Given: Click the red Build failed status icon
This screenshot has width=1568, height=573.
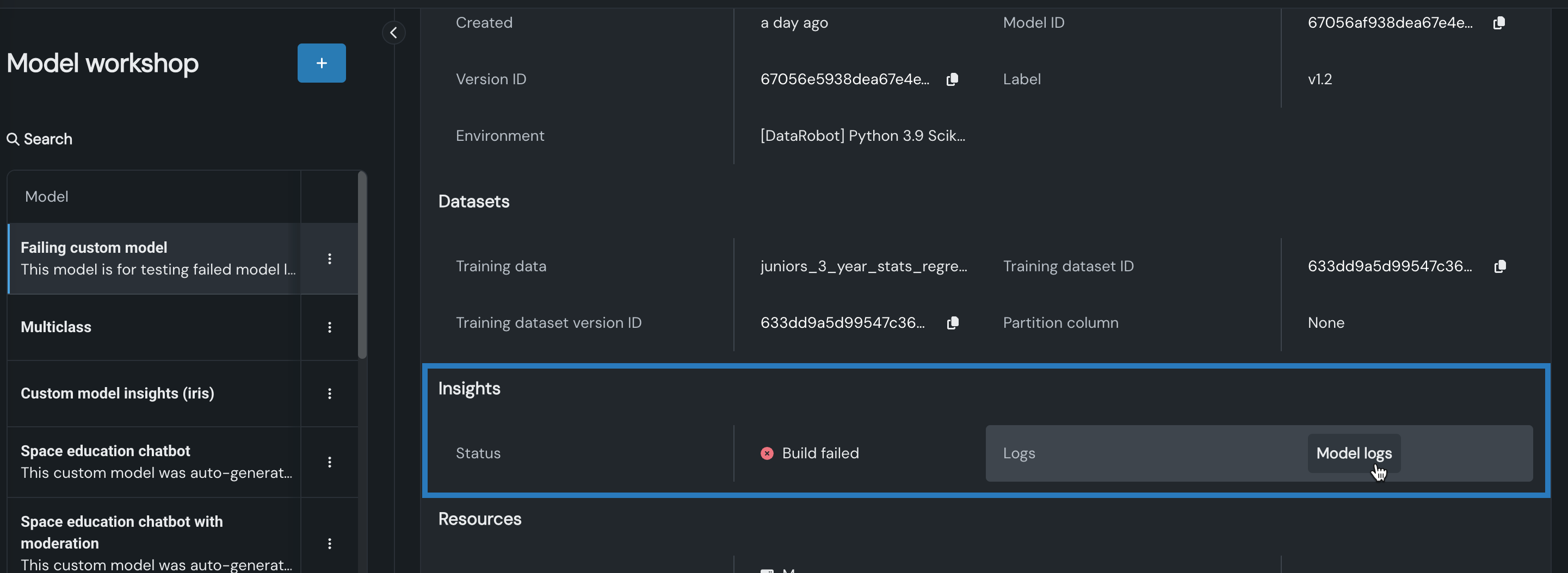Looking at the screenshot, I should pyautogui.click(x=767, y=453).
